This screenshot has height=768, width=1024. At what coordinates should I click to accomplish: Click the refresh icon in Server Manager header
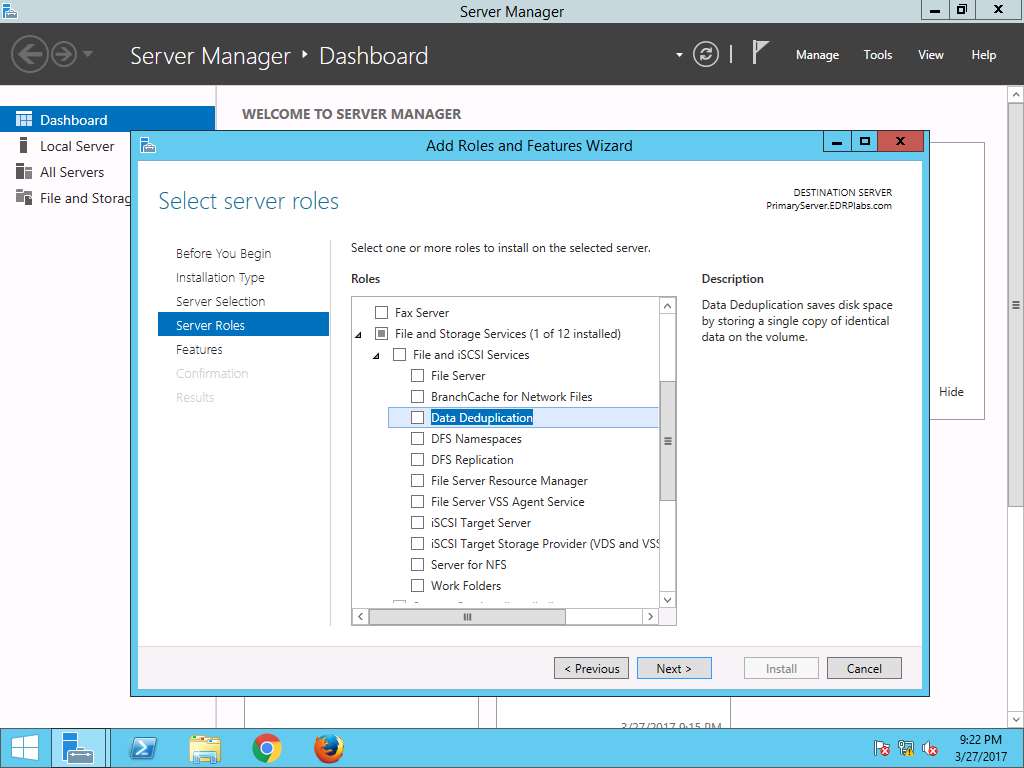[x=705, y=54]
